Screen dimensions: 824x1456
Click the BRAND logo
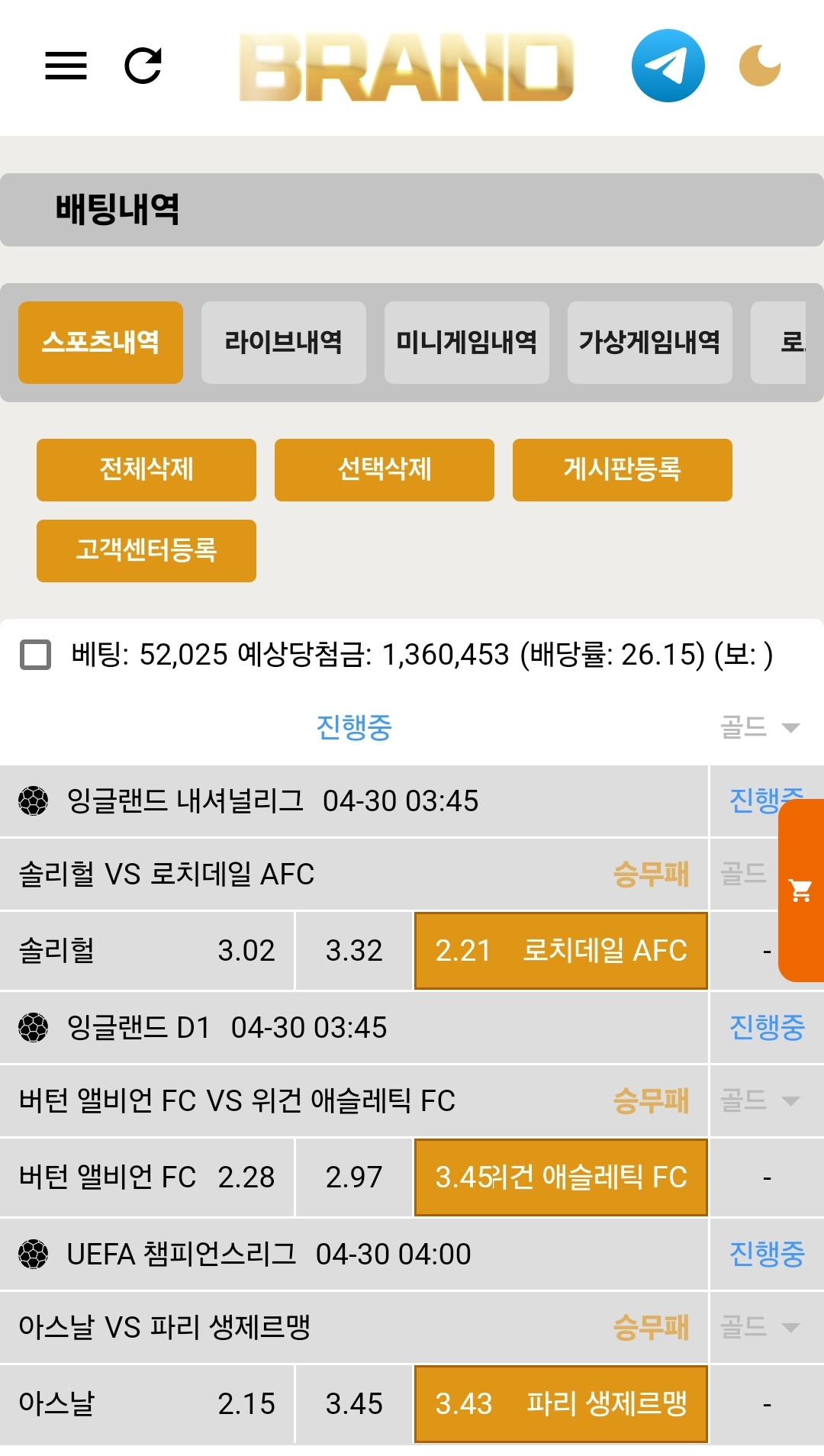(x=406, y=67)
